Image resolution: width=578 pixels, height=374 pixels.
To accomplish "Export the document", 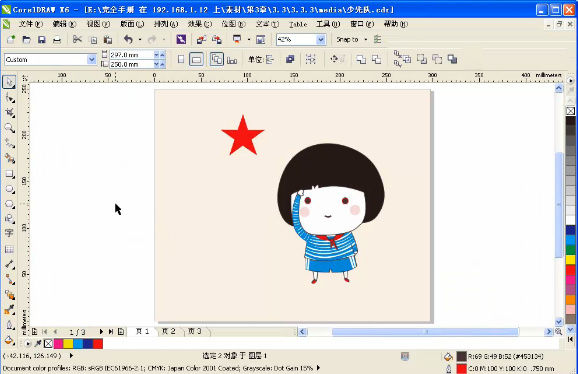I will (217, 39).
